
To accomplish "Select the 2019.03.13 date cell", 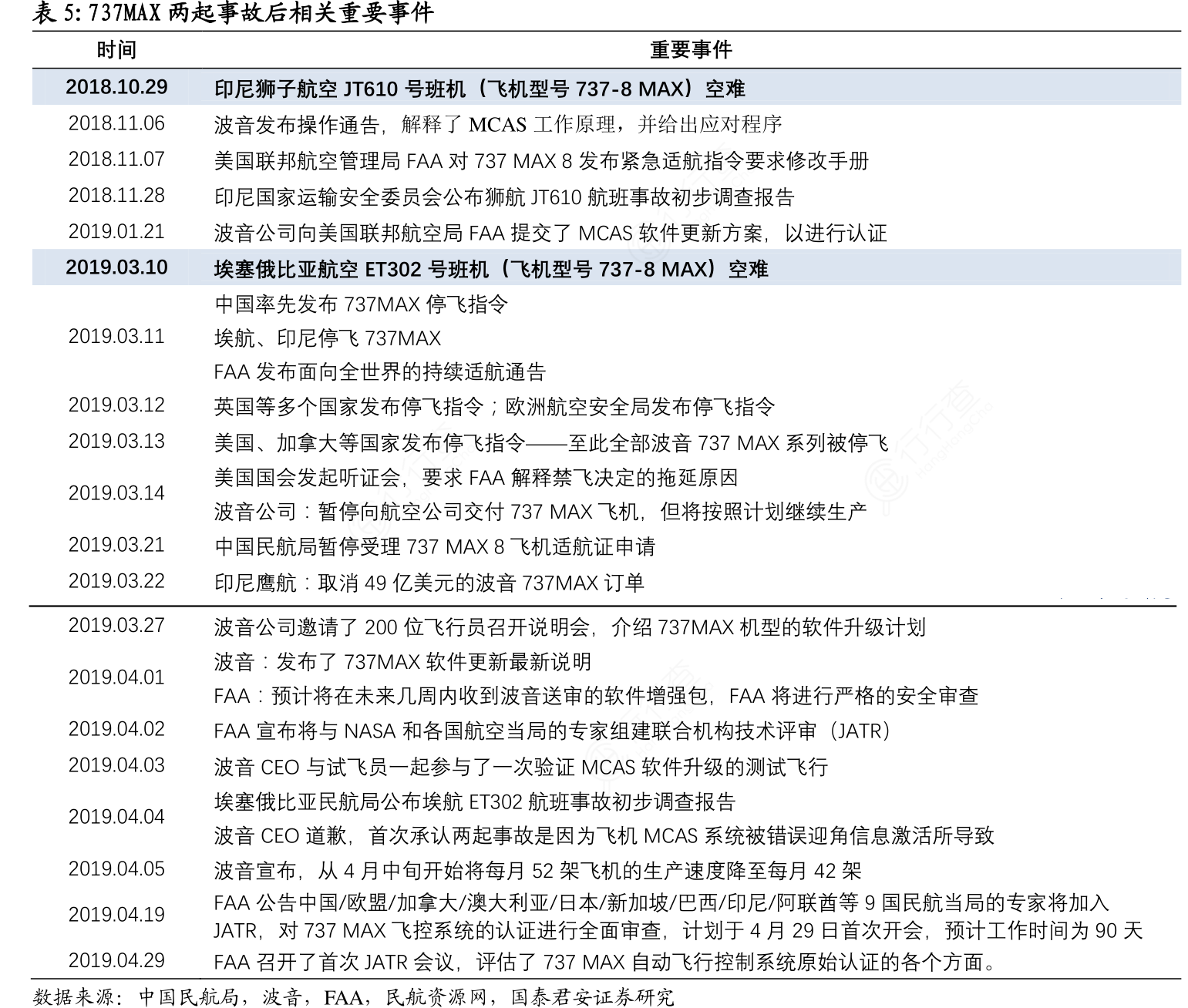I will coord(116,442).
